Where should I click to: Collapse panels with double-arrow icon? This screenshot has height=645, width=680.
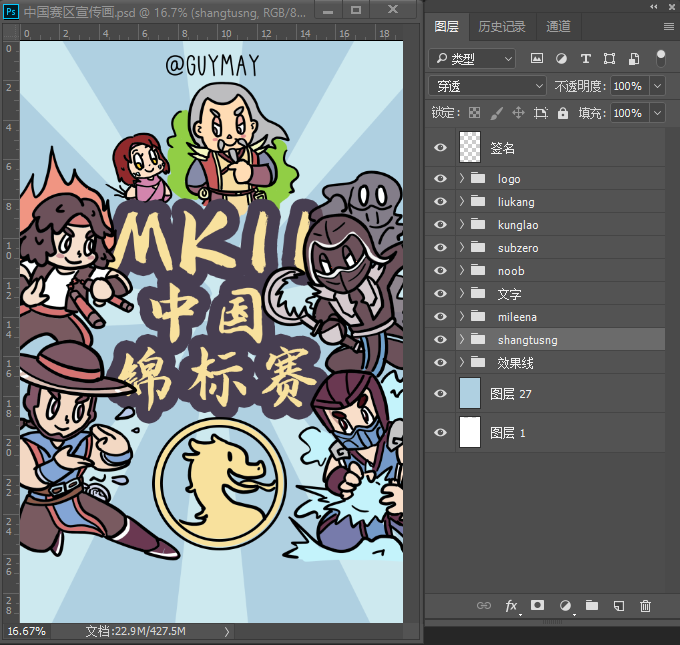[x=654, y=6]
